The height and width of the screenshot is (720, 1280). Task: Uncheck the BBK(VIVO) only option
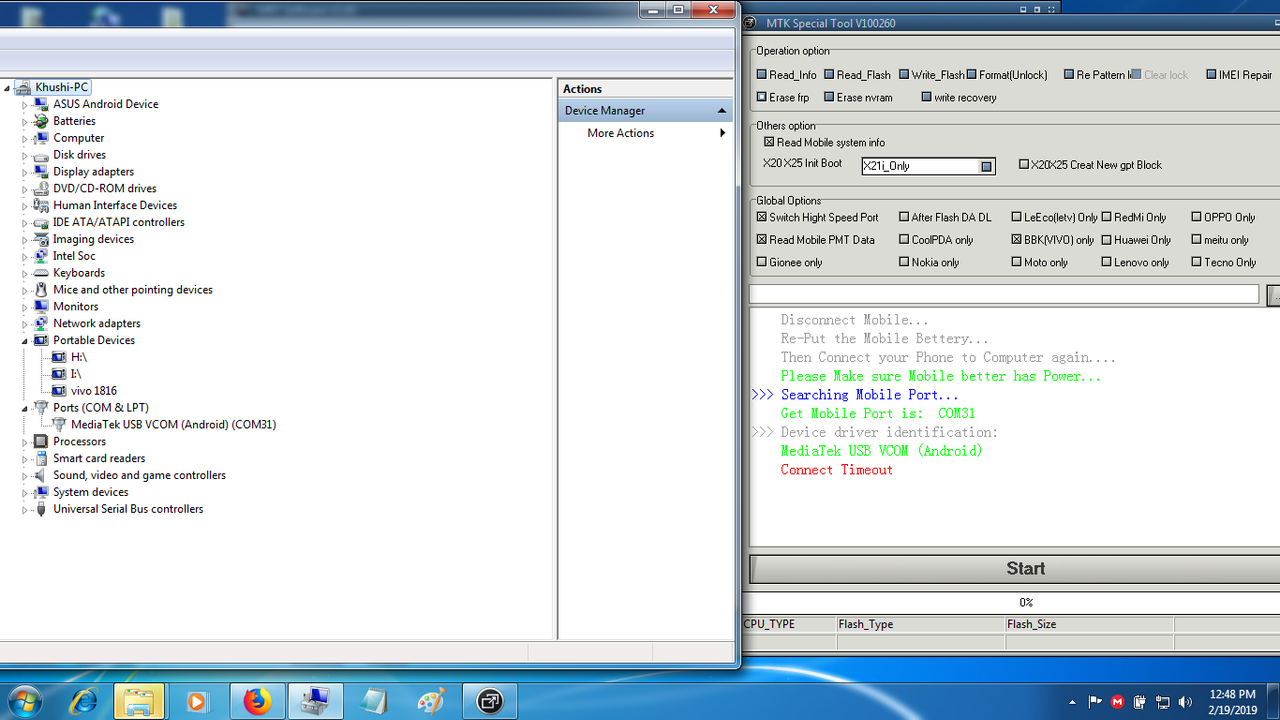click(1016, 240)
